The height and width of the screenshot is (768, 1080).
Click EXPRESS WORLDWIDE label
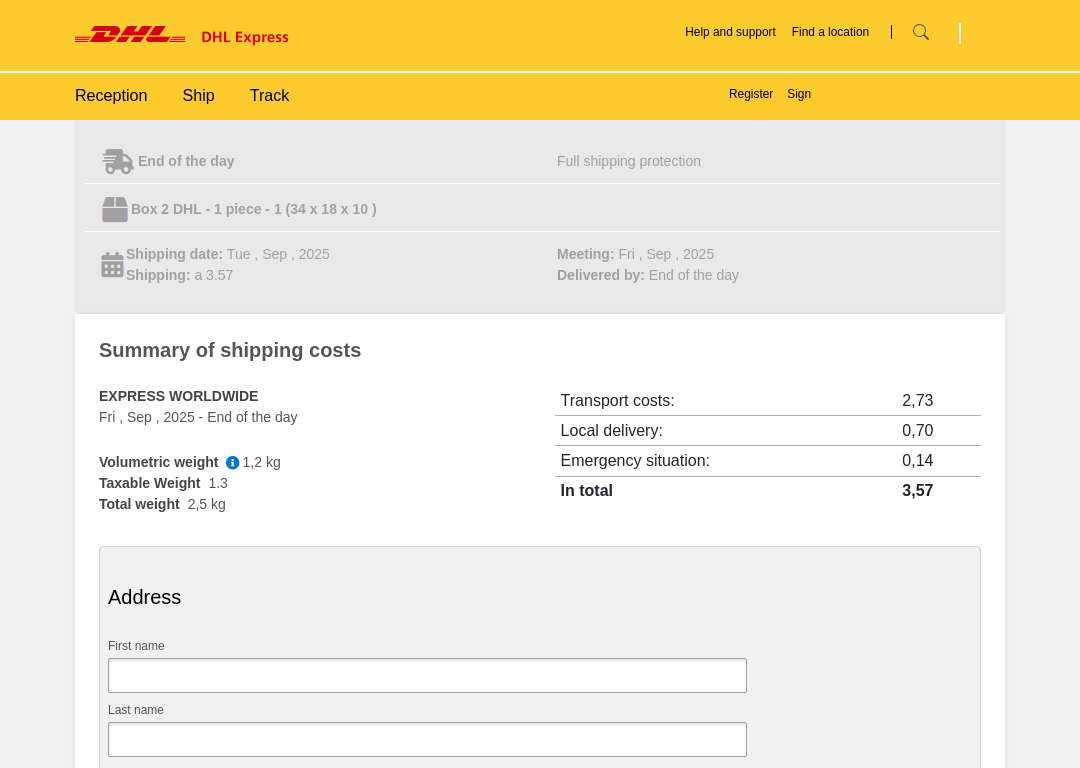pos(178,396)
